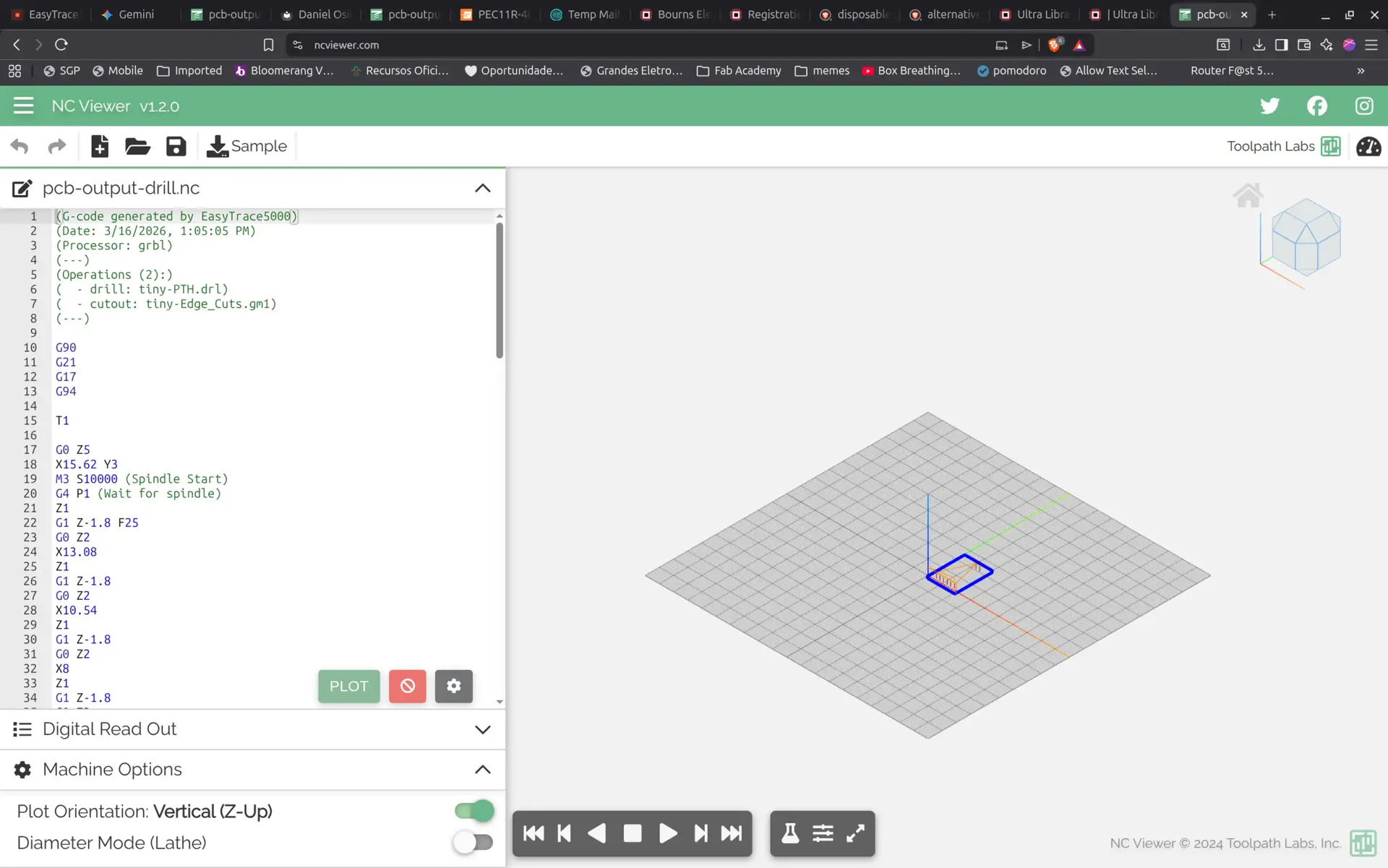1388x868 pixels.
Task: Click the undo arrow icon
Action: pyautogui.click(x=20, y=146)
